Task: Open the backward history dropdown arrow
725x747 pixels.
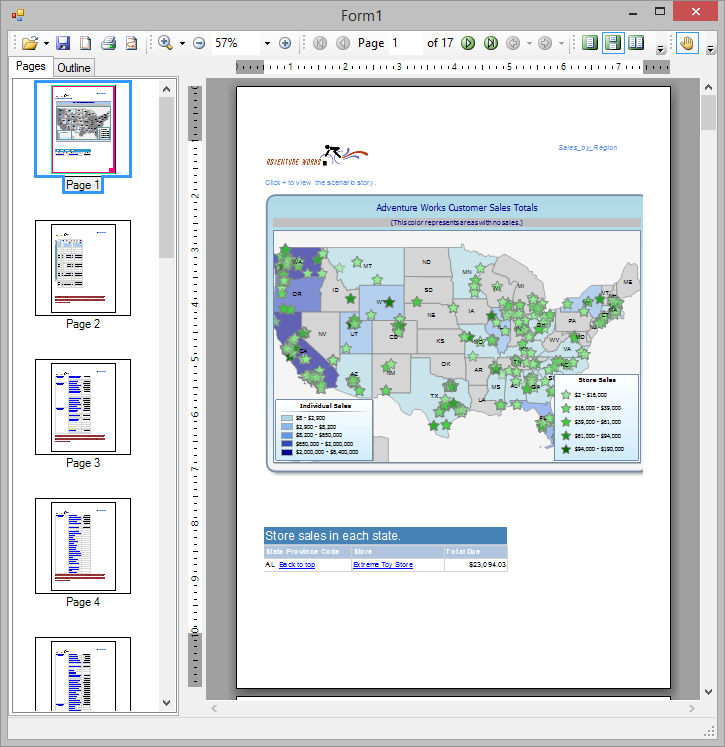Action: (x=529, y=44)
